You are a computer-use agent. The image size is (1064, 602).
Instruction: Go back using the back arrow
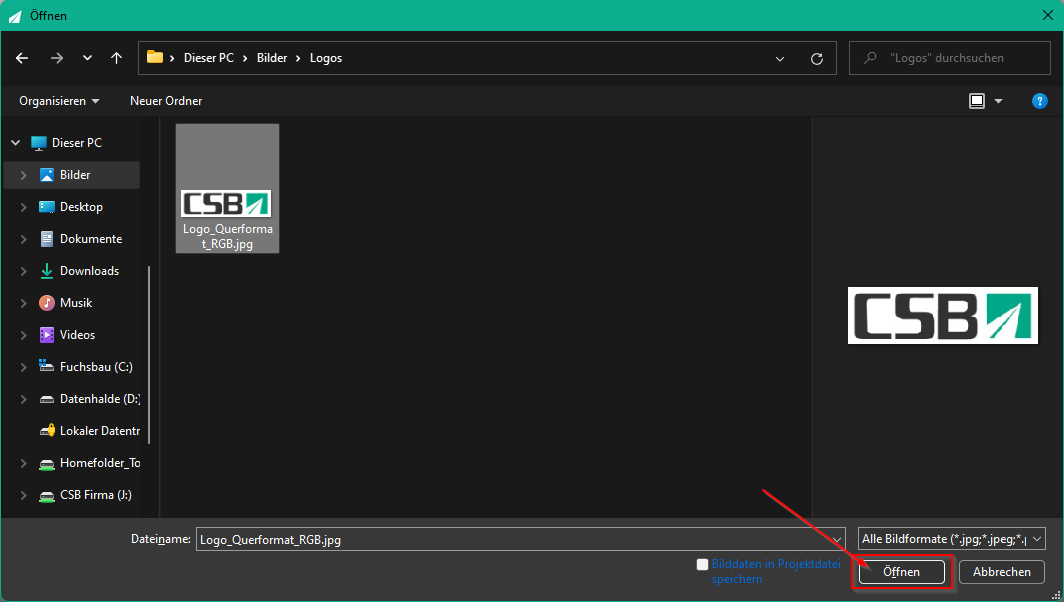[22, 58]
